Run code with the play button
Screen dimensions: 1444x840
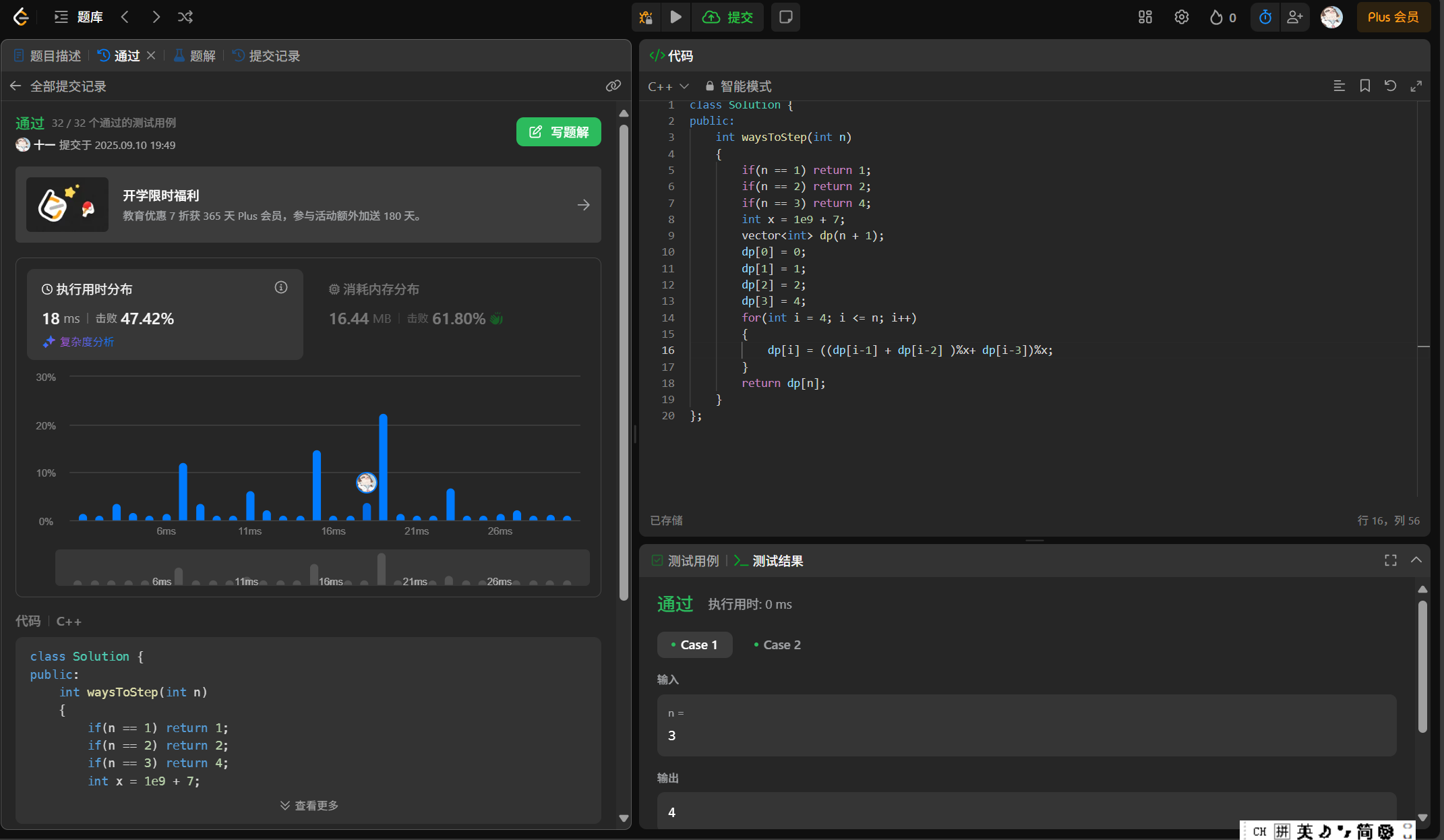coord(675,18)
